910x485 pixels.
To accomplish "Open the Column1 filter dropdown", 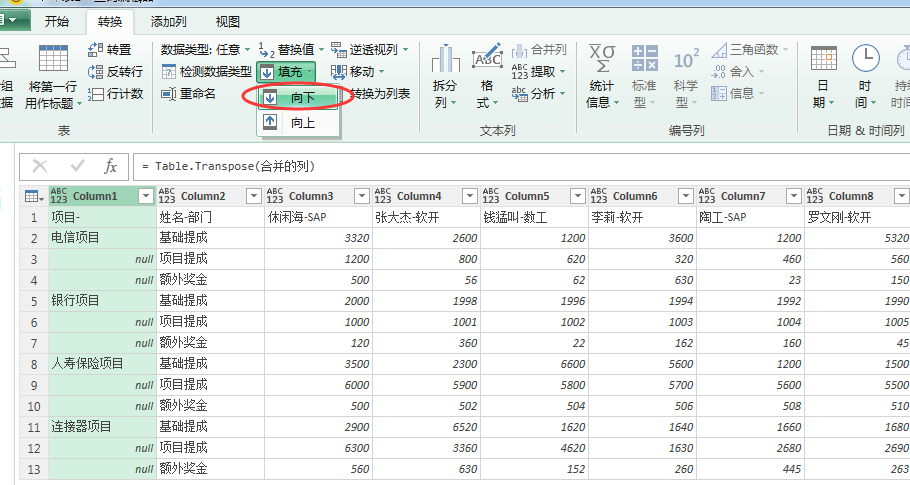I will pos(146,196).
